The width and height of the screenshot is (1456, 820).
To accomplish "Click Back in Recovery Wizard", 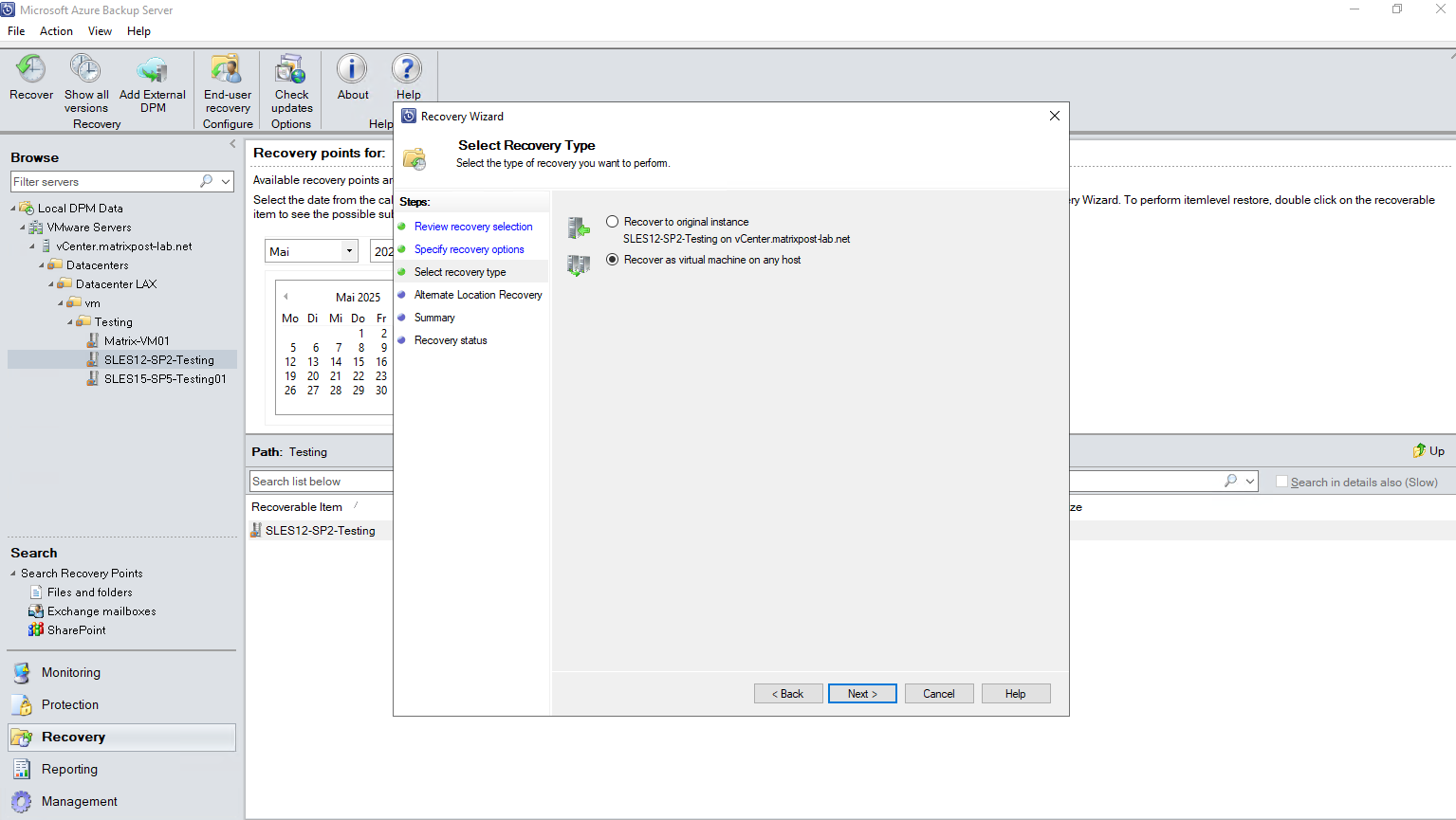I will point(788,694).
